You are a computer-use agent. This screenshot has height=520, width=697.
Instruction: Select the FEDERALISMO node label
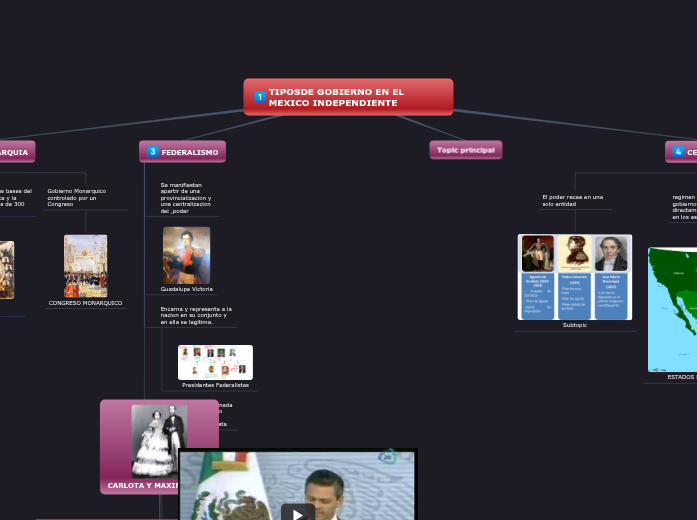pyautogui.click(x=189, y=152)
